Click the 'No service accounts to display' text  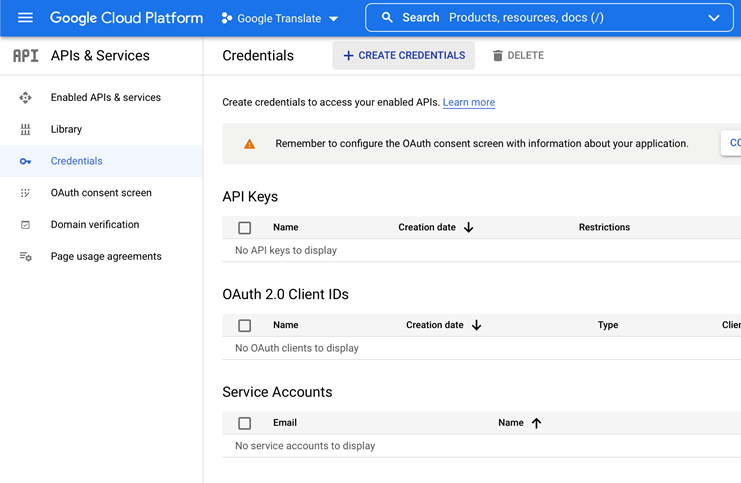point(305,446)
